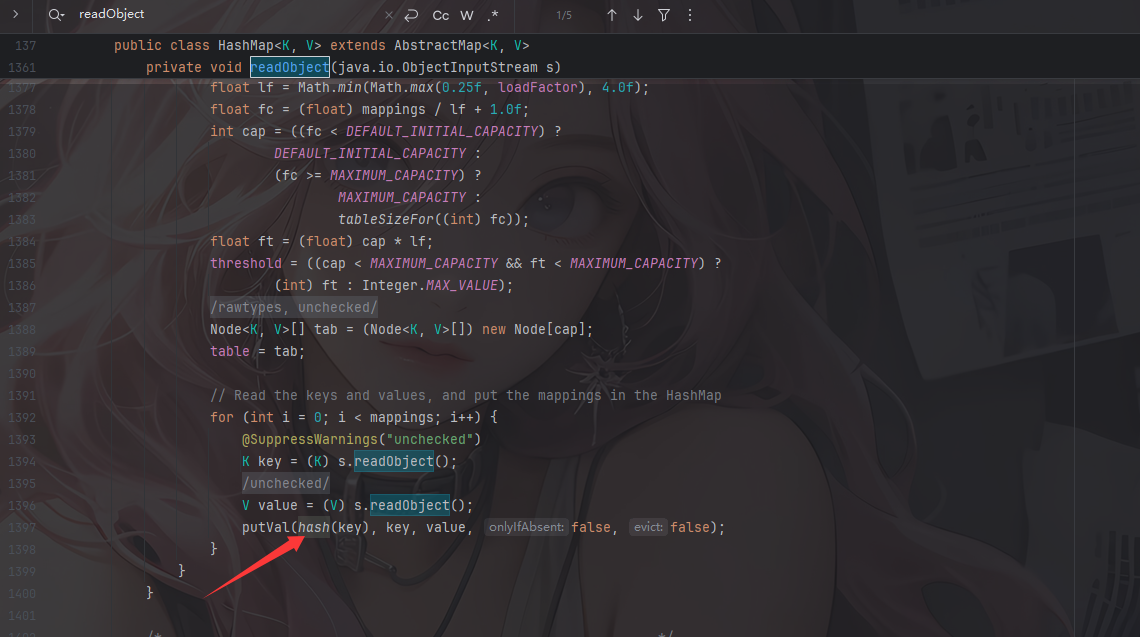Click line number 1392 in gutter
The width and height of the screenshot is (1140, 637).
(21, 418)
